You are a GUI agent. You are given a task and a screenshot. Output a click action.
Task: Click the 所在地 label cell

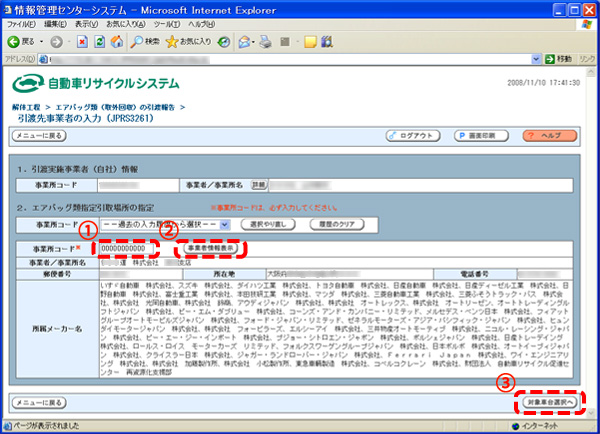point(224,274)
